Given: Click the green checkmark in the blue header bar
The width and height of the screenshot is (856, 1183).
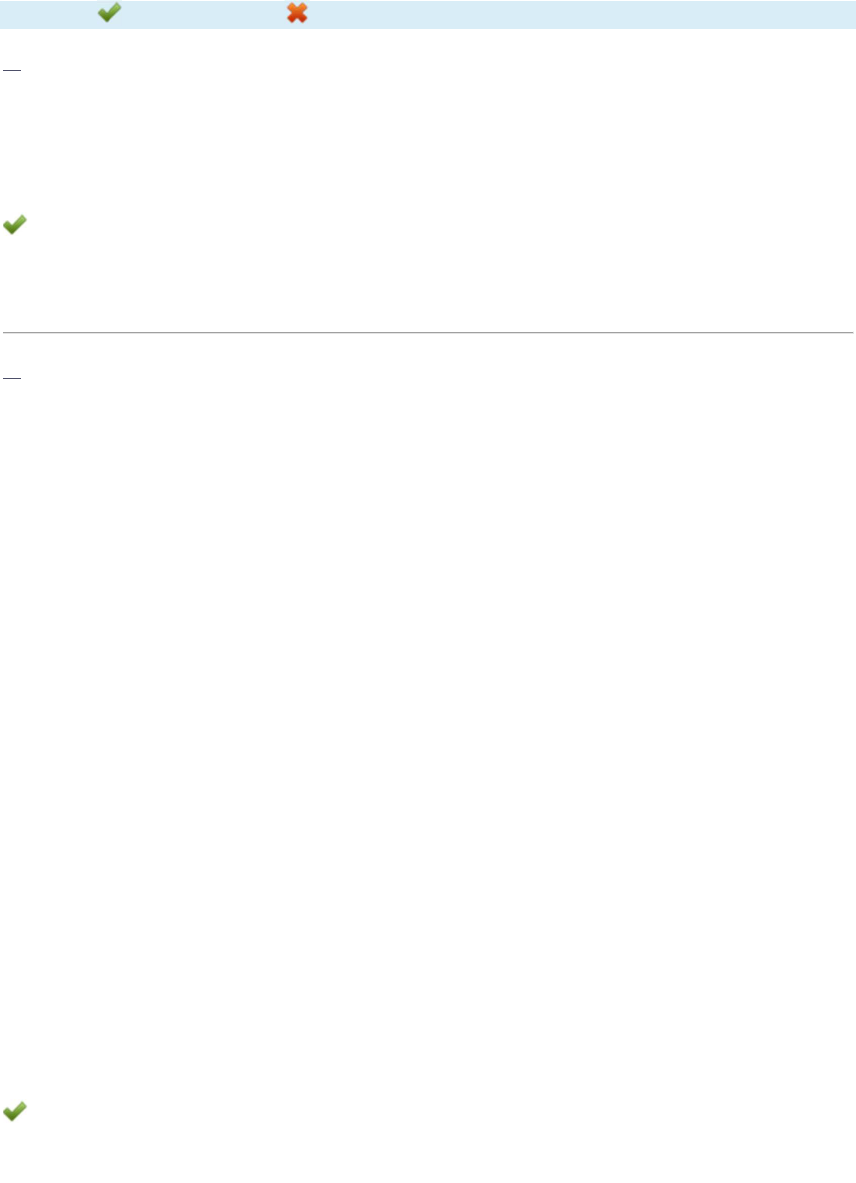Looking at the screenshot, I should click(109, 13).
